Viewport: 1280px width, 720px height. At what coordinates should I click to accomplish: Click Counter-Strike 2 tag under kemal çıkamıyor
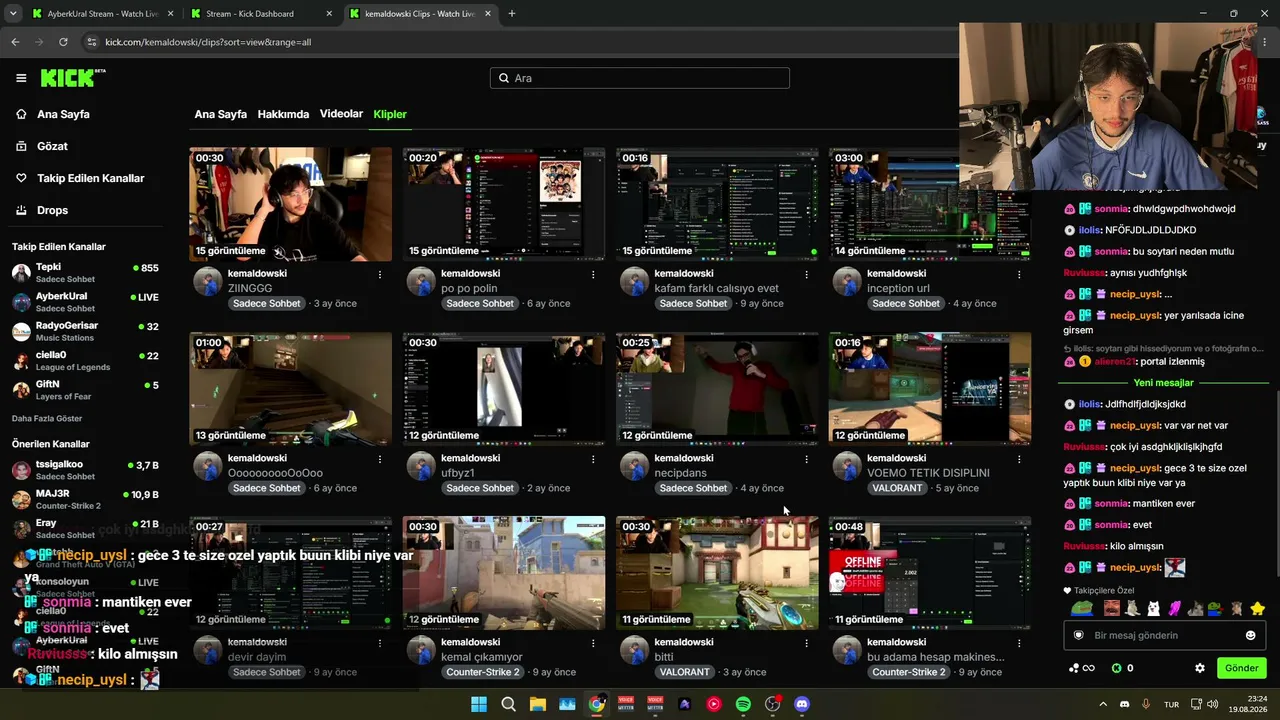[x=483, y=672]
